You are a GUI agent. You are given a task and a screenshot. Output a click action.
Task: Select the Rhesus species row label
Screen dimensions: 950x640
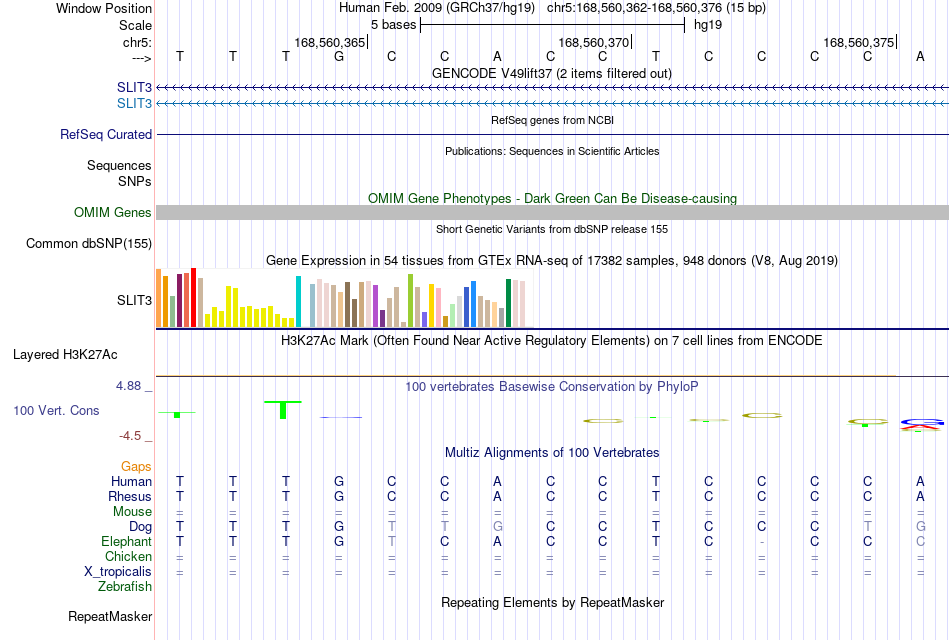click(130, 496)
